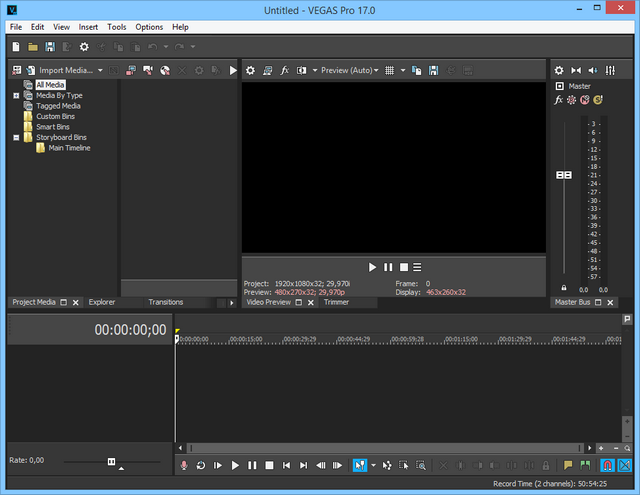
Task: Click the Save project icon
Action: 50,47
